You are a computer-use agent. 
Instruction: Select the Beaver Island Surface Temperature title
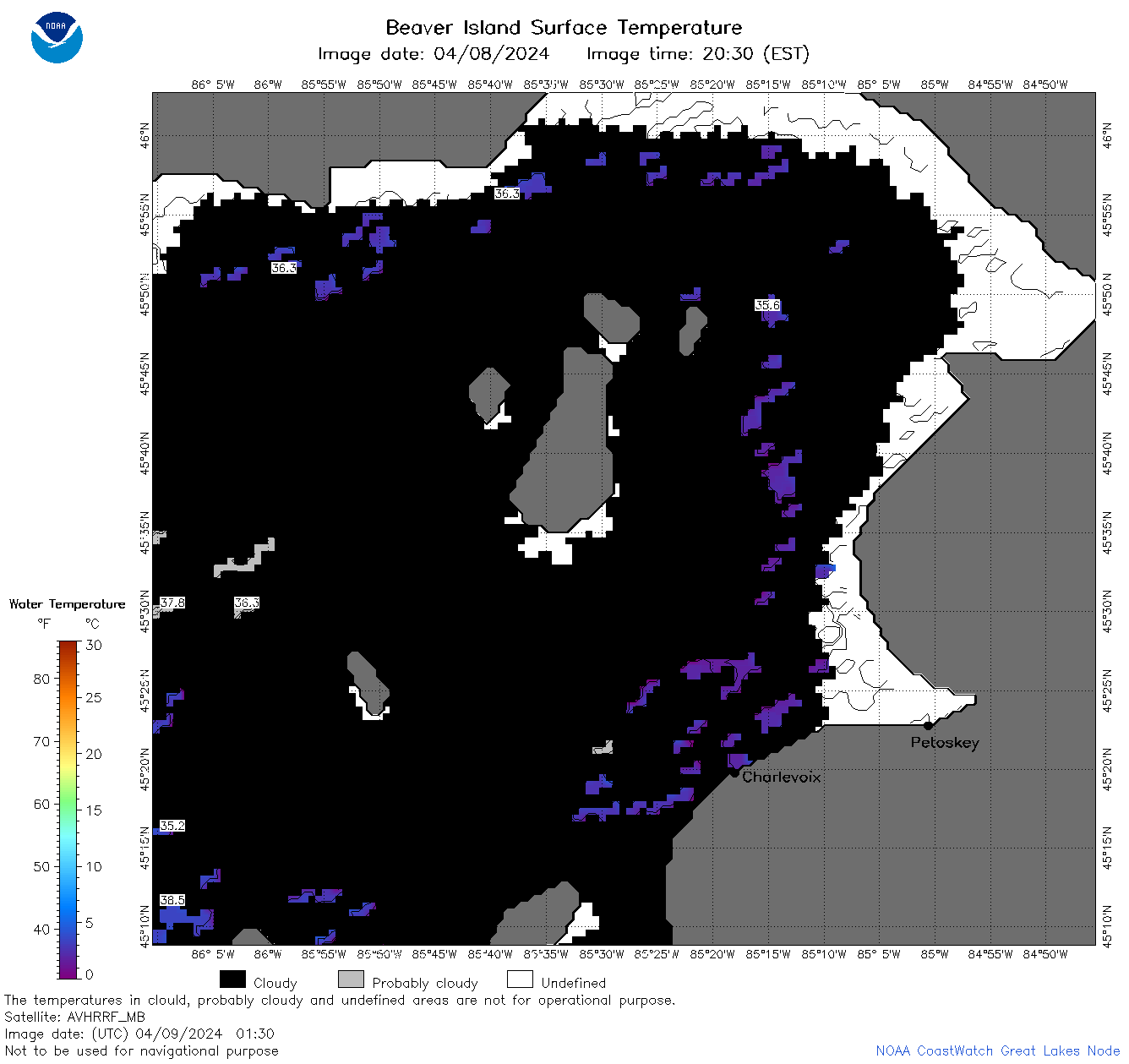tap(564, 27)
